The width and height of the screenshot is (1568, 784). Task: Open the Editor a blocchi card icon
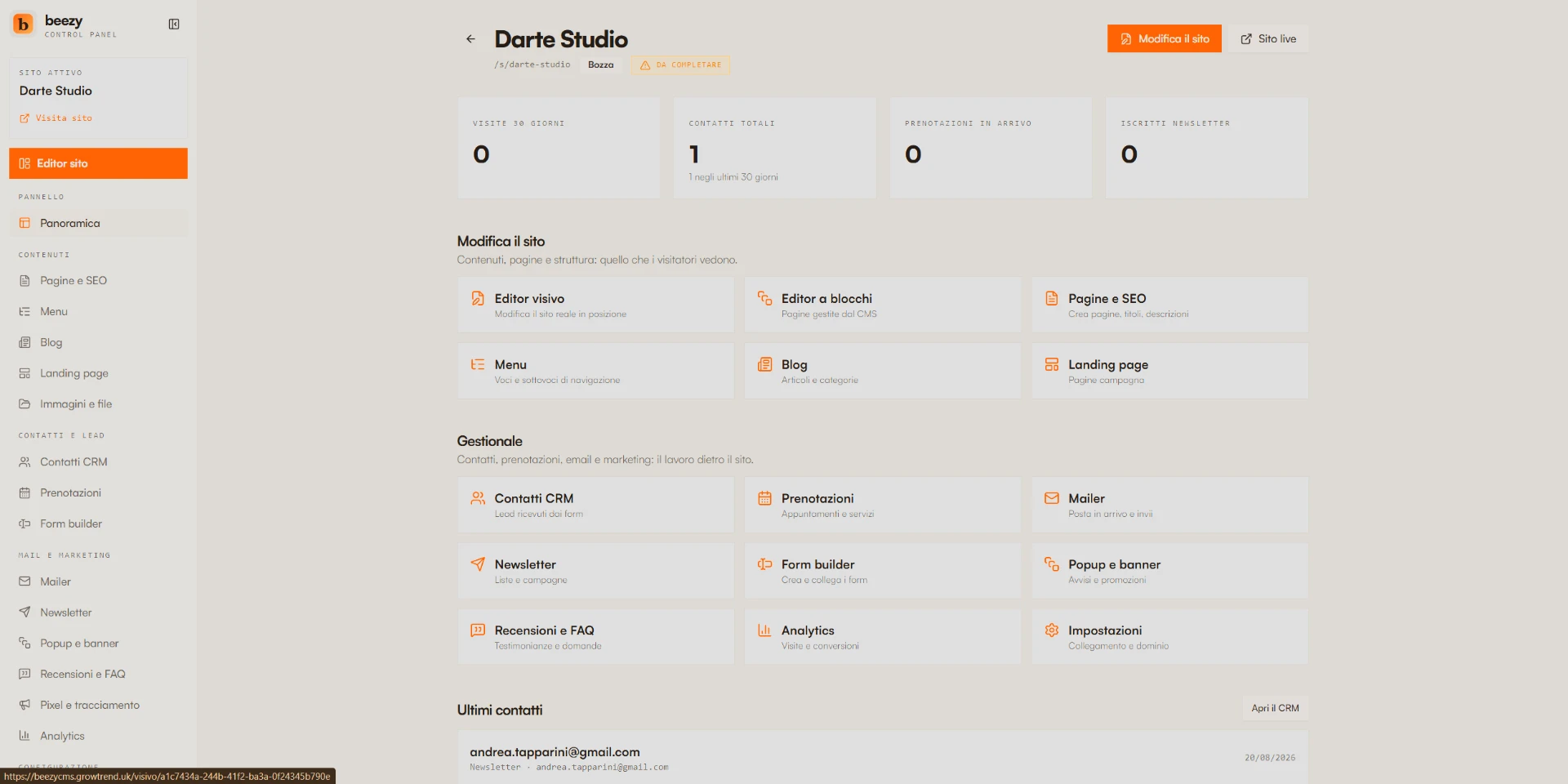[x=764, y=299]
